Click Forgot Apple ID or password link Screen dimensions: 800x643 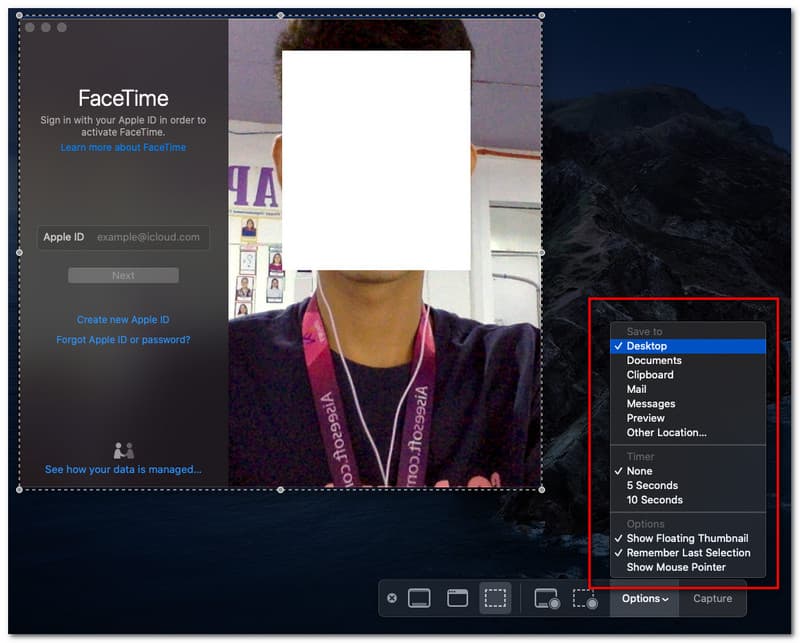[x=123, y=340]
